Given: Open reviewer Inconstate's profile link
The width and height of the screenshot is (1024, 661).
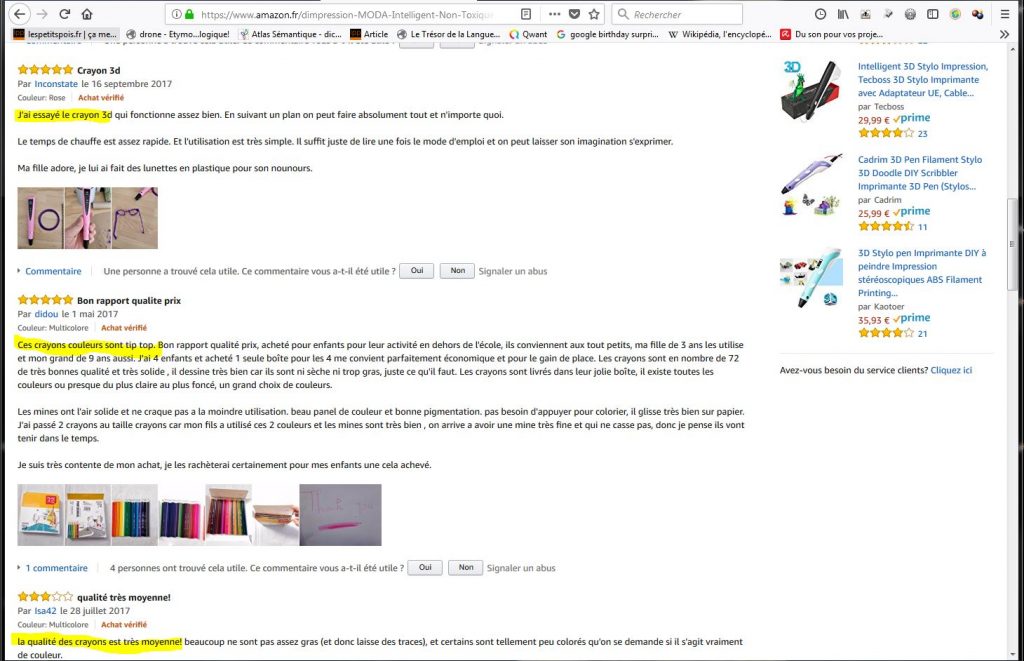Looking at the screenshot, I should [x=56, y=84].
